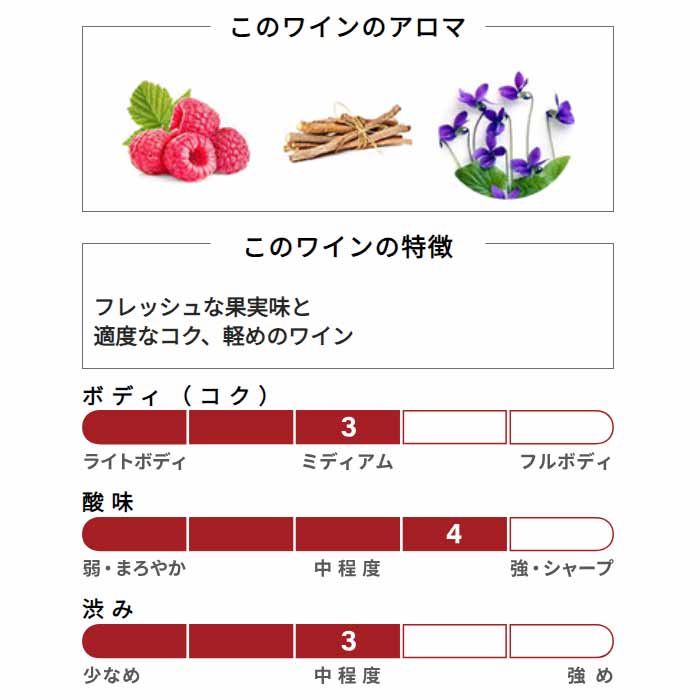Click the wine description text フレッシュな果実味と
This screenshot has height=700, width=700.
pyautogui.click(x=202, y=307)
